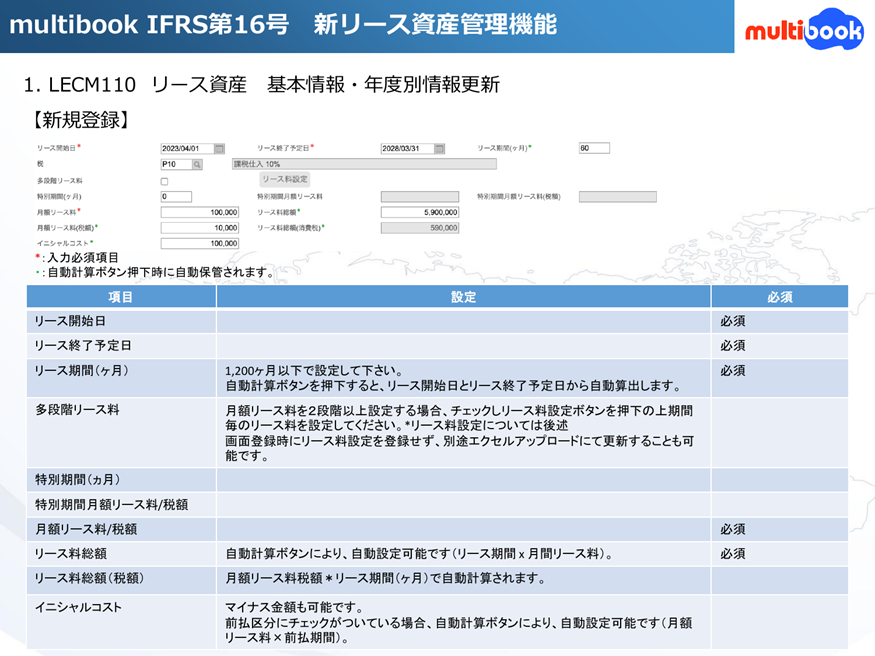This screenshot has width=875, height=656.
Task: Open the calendar picker for lease start date
Action: [x=219, y=148]
